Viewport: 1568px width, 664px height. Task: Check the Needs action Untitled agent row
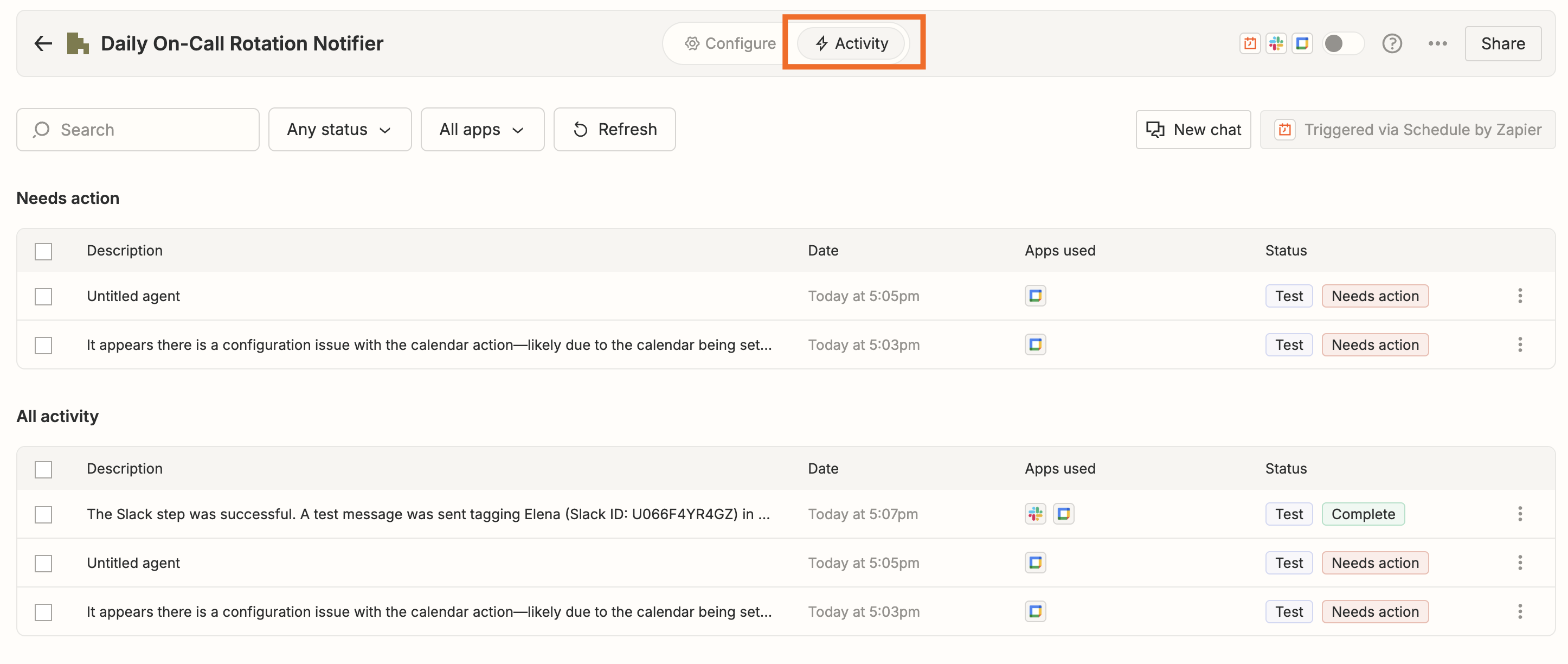point(43,297)
